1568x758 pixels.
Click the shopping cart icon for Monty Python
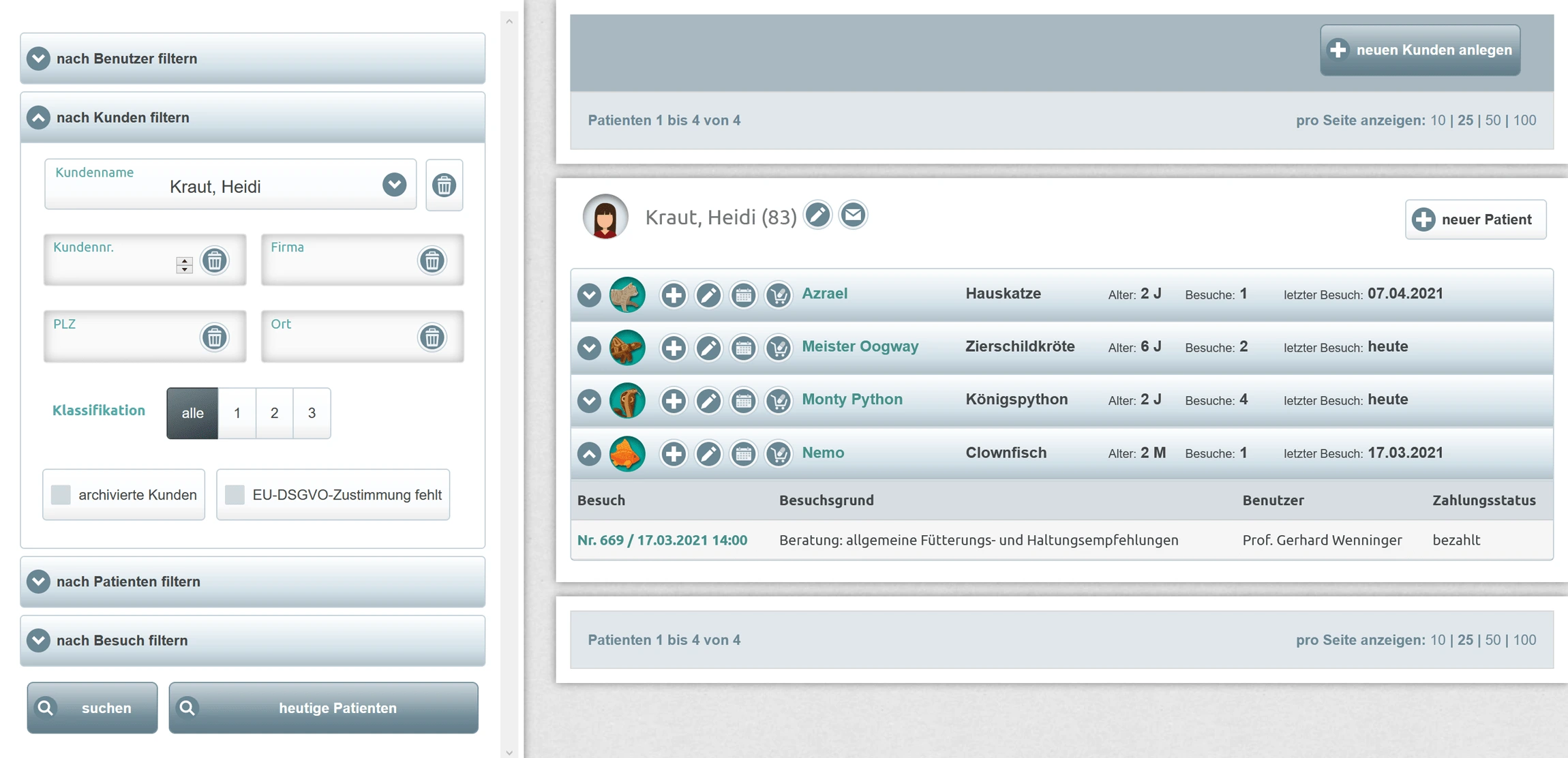778,401
